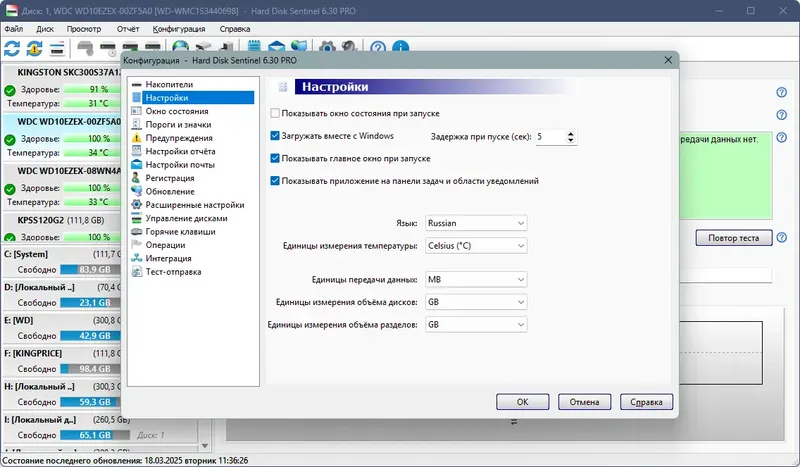Click disk list scrollbar down arrow
Screen dimensions: 800x467
[x=205, y=446]
